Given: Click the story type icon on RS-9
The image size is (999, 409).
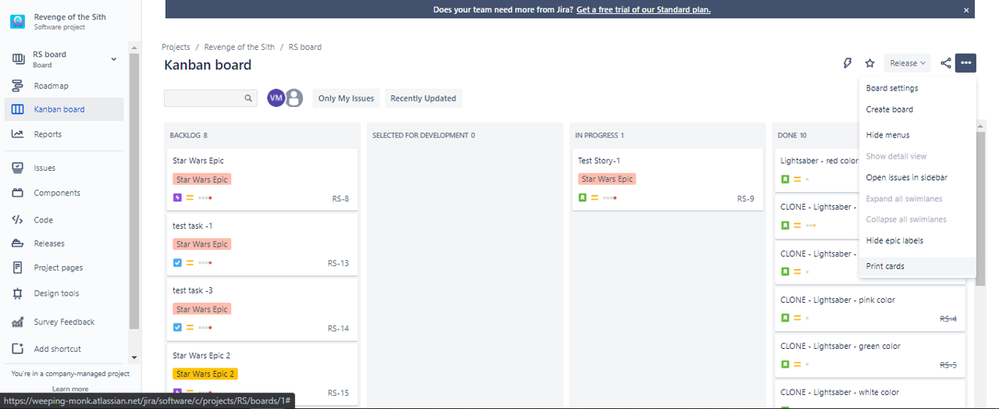Looking at the screenshot, I should click(582, 198).
